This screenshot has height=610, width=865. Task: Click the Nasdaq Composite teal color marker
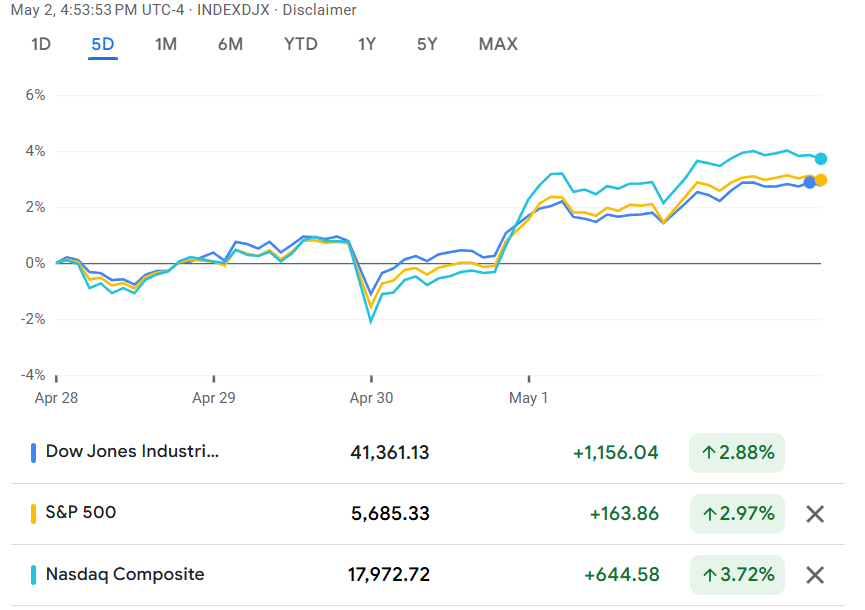34,575
